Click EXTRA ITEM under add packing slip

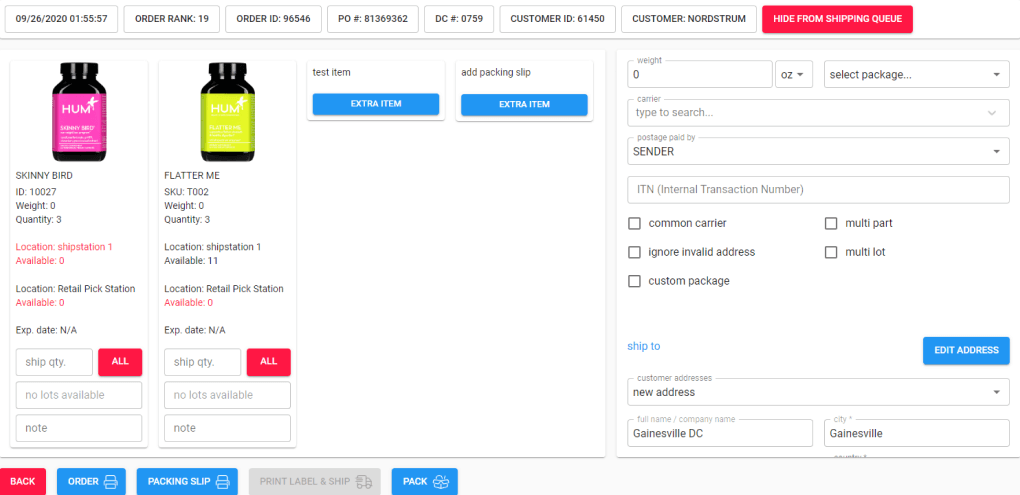pos(524,104)
